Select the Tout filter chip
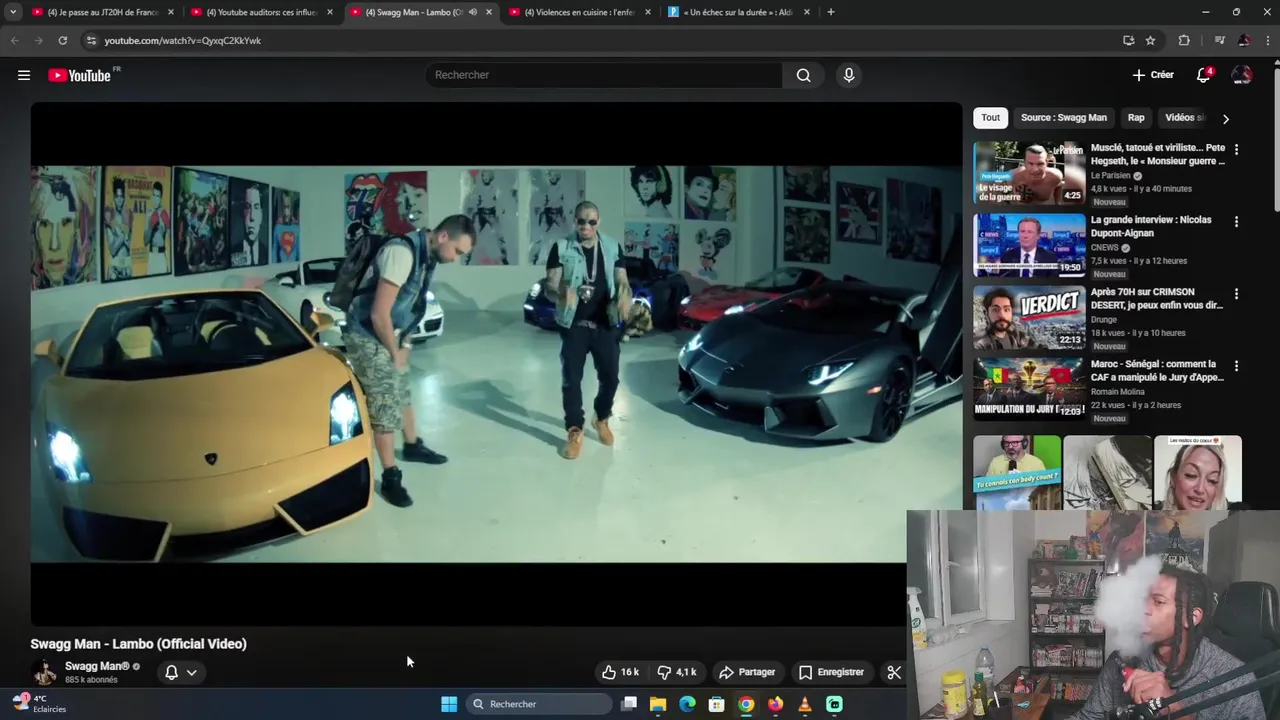Screen dimensions: 1280x720 990,117
